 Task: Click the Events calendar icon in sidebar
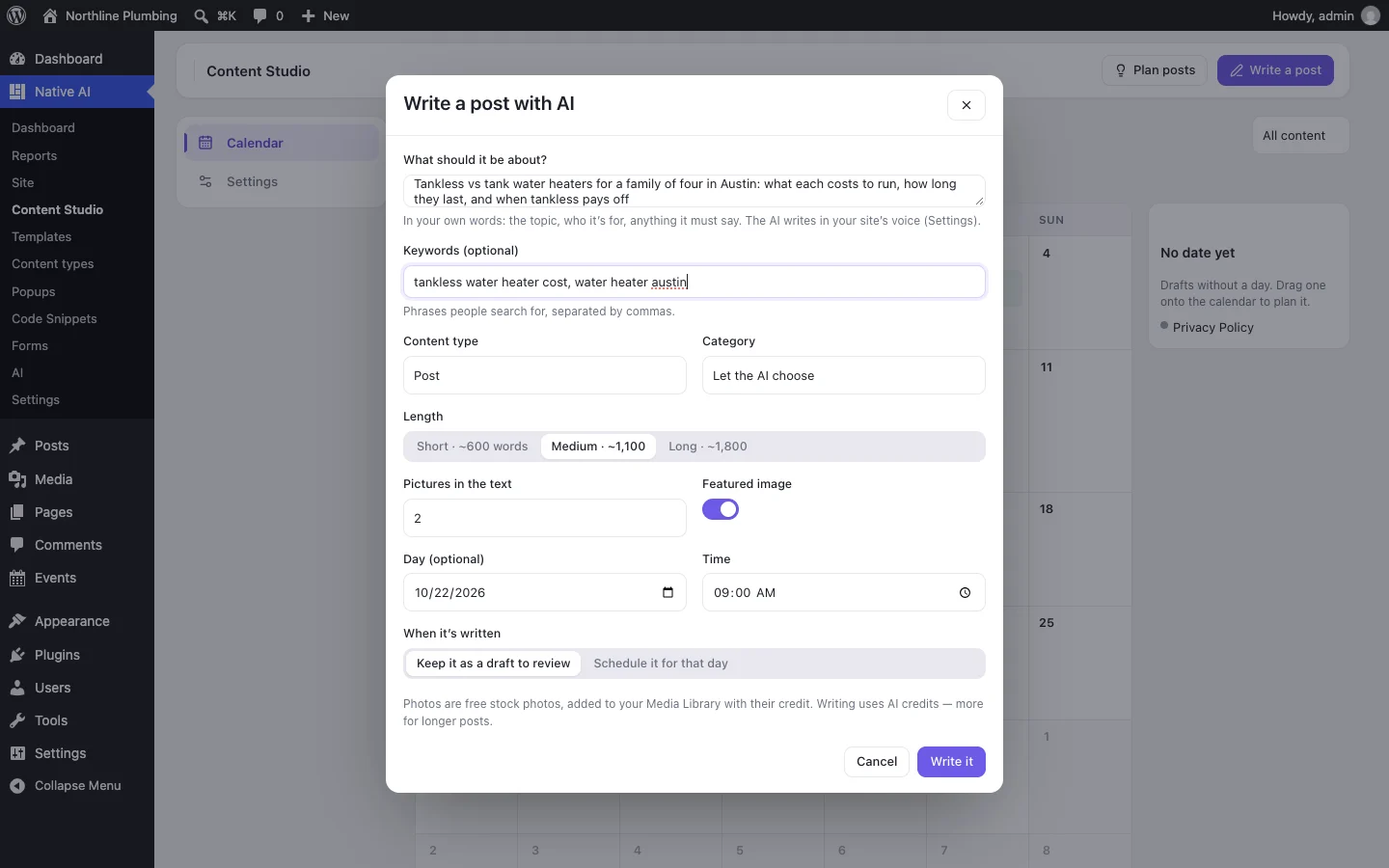click(x=17, y=578)
